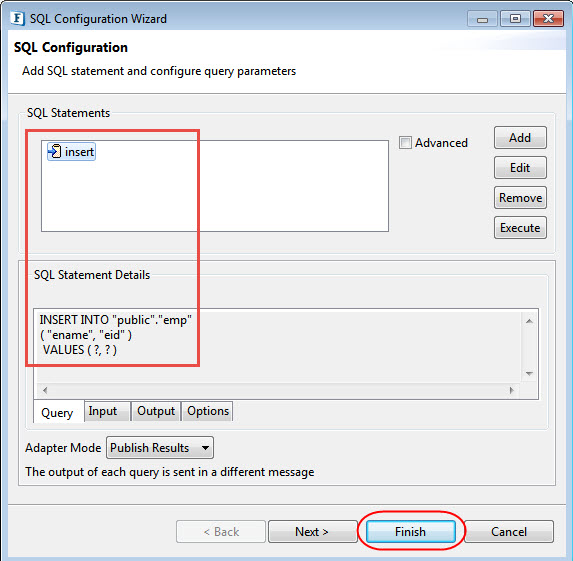
Task: Click the Edit button
Action: (520, 168)
